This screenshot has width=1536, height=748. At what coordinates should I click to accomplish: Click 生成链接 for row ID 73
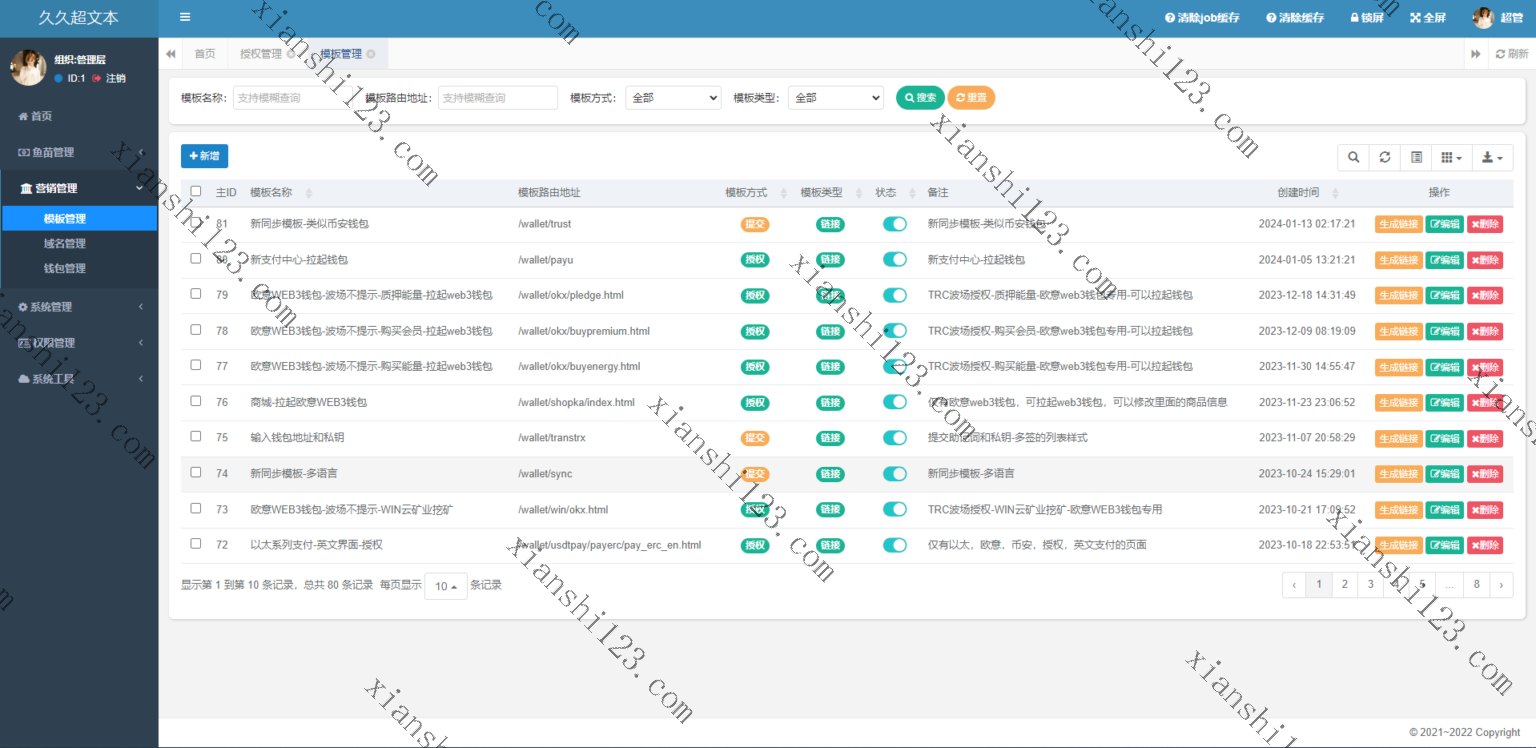(x=1399, y=510)
